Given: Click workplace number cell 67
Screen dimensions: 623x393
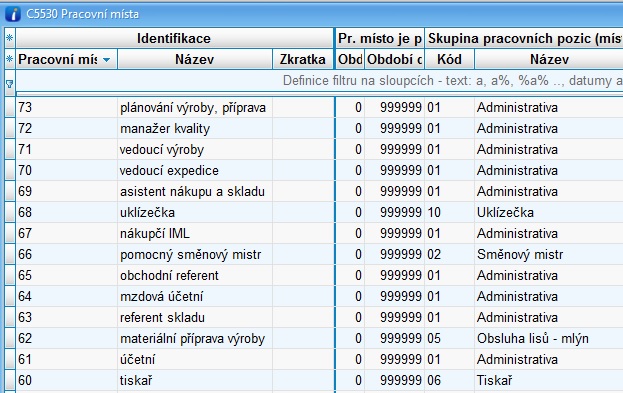Looking at the screenshot, I should (x=66, y=233).
